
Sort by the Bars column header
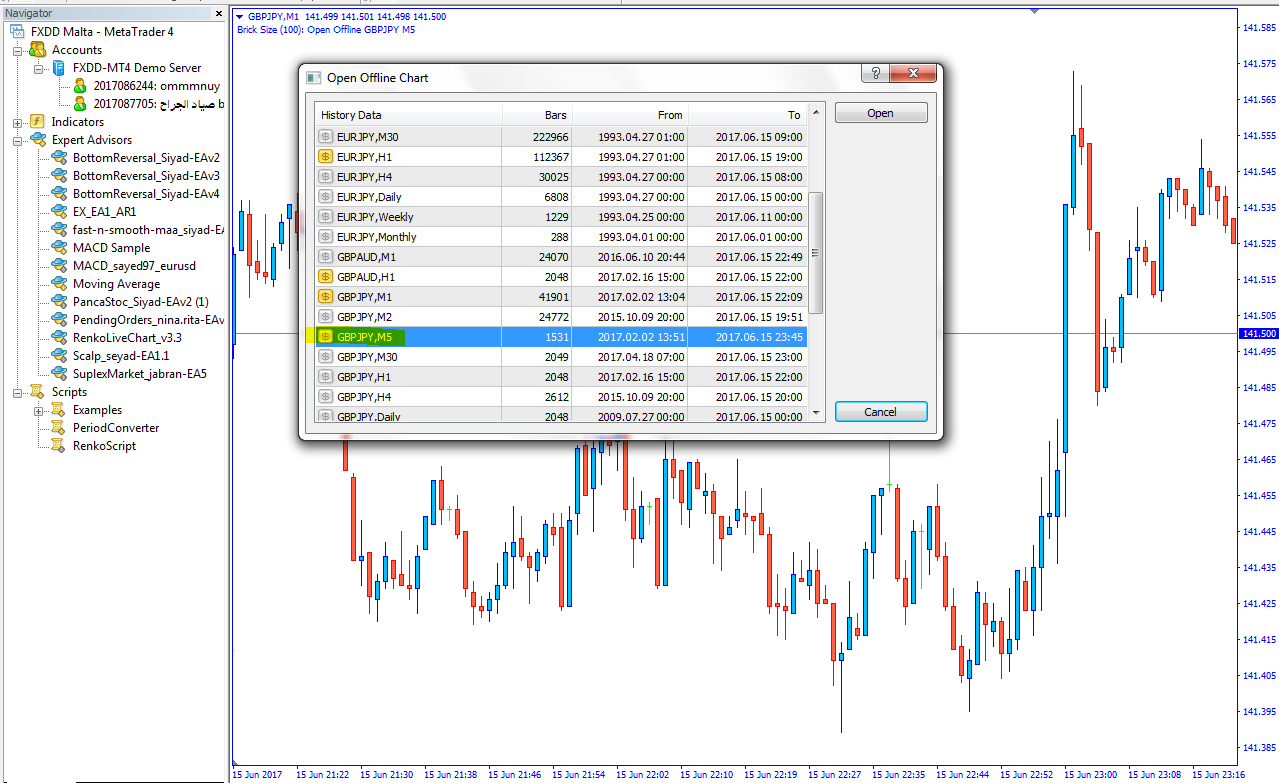(537, 115)
